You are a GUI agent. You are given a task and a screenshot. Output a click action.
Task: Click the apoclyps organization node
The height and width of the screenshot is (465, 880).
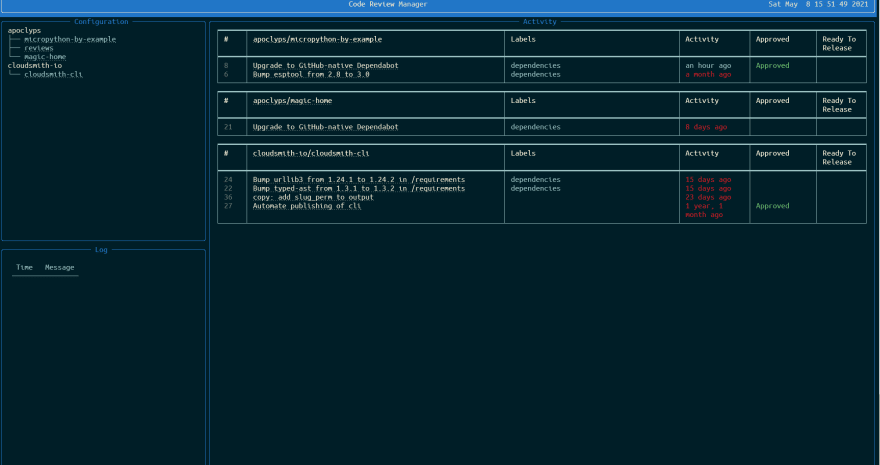click(x=24, y=30)
